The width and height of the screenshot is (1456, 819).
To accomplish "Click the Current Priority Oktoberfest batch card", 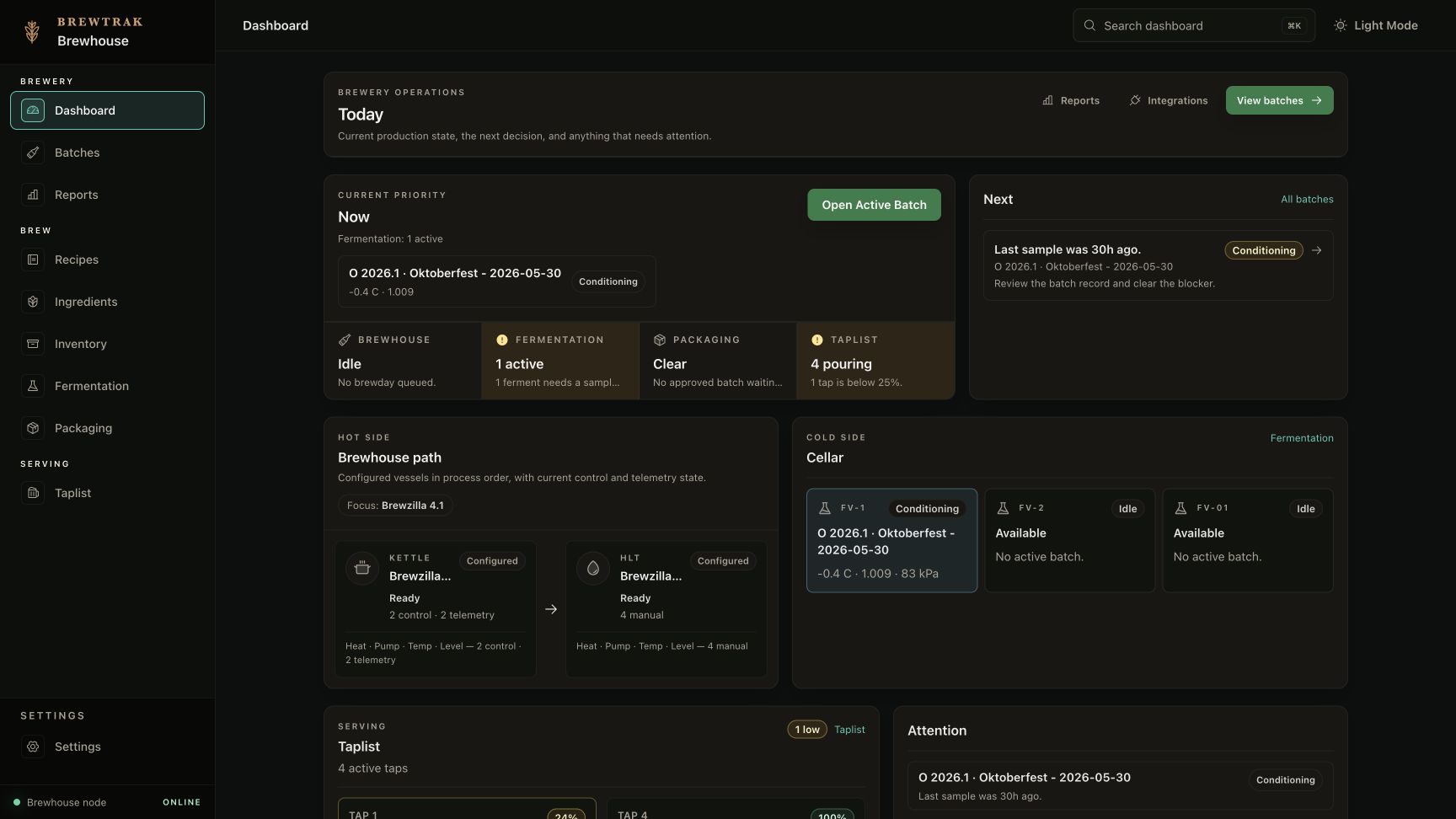I will coord(496,281).
